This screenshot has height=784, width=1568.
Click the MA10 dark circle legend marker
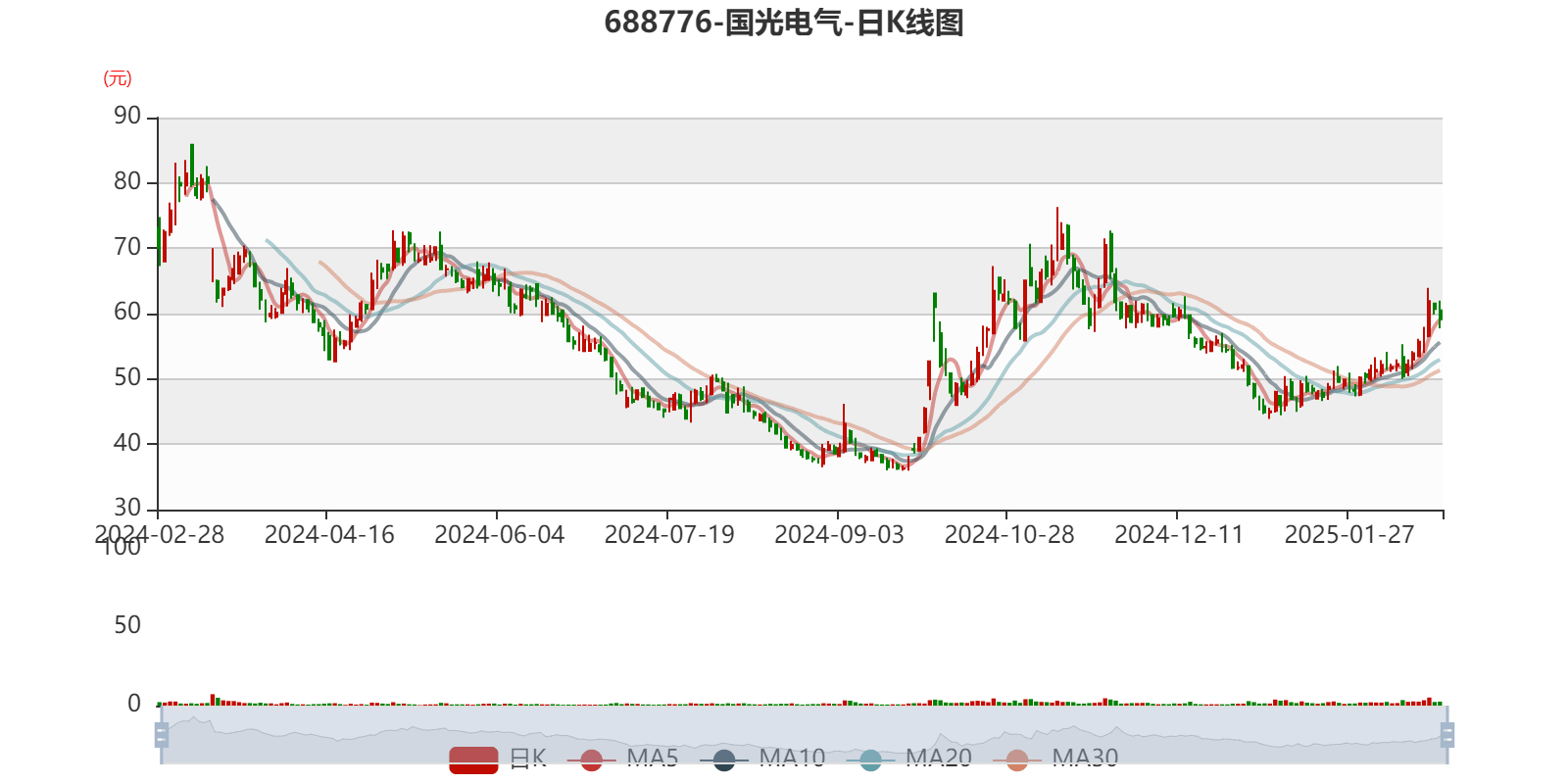click(x=724, y=759)
